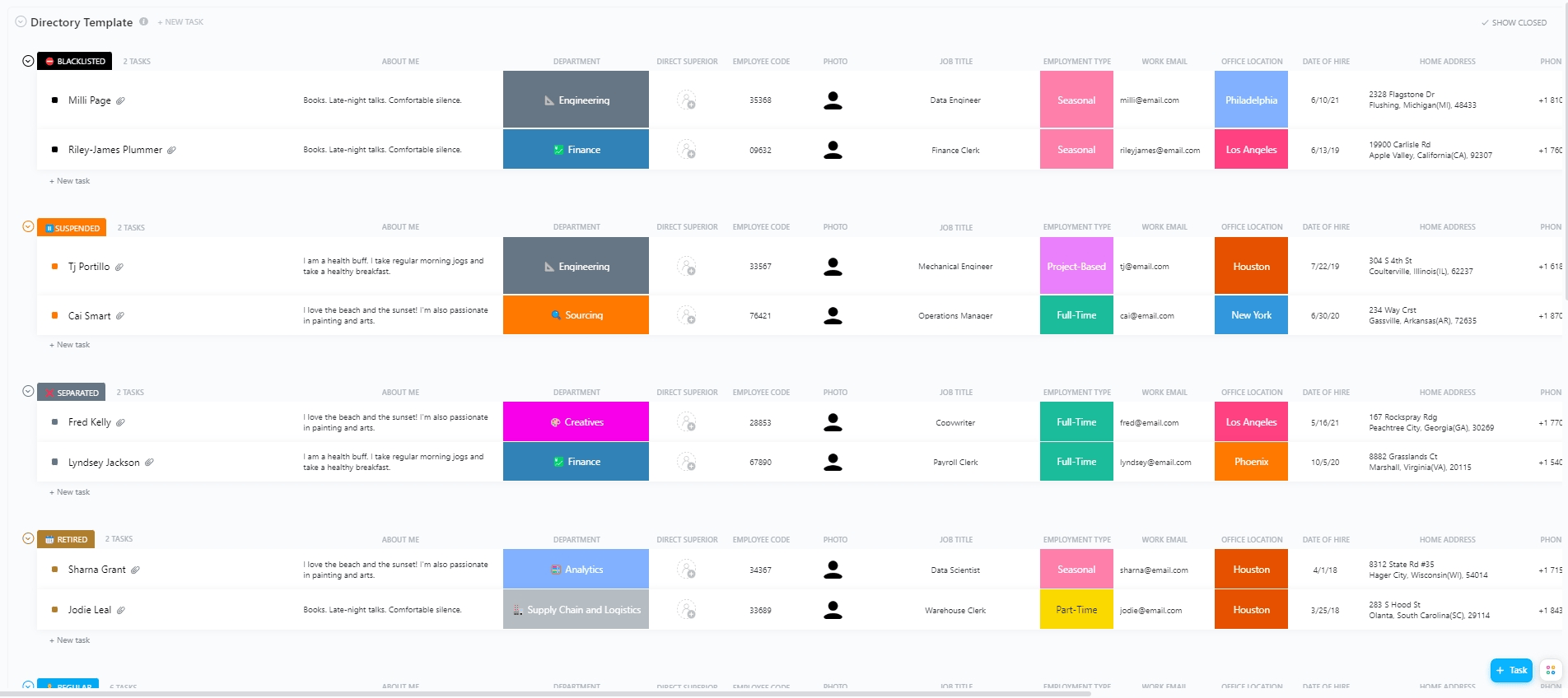
Task: Open the Blacklisted status label
Action: [75, 61]
